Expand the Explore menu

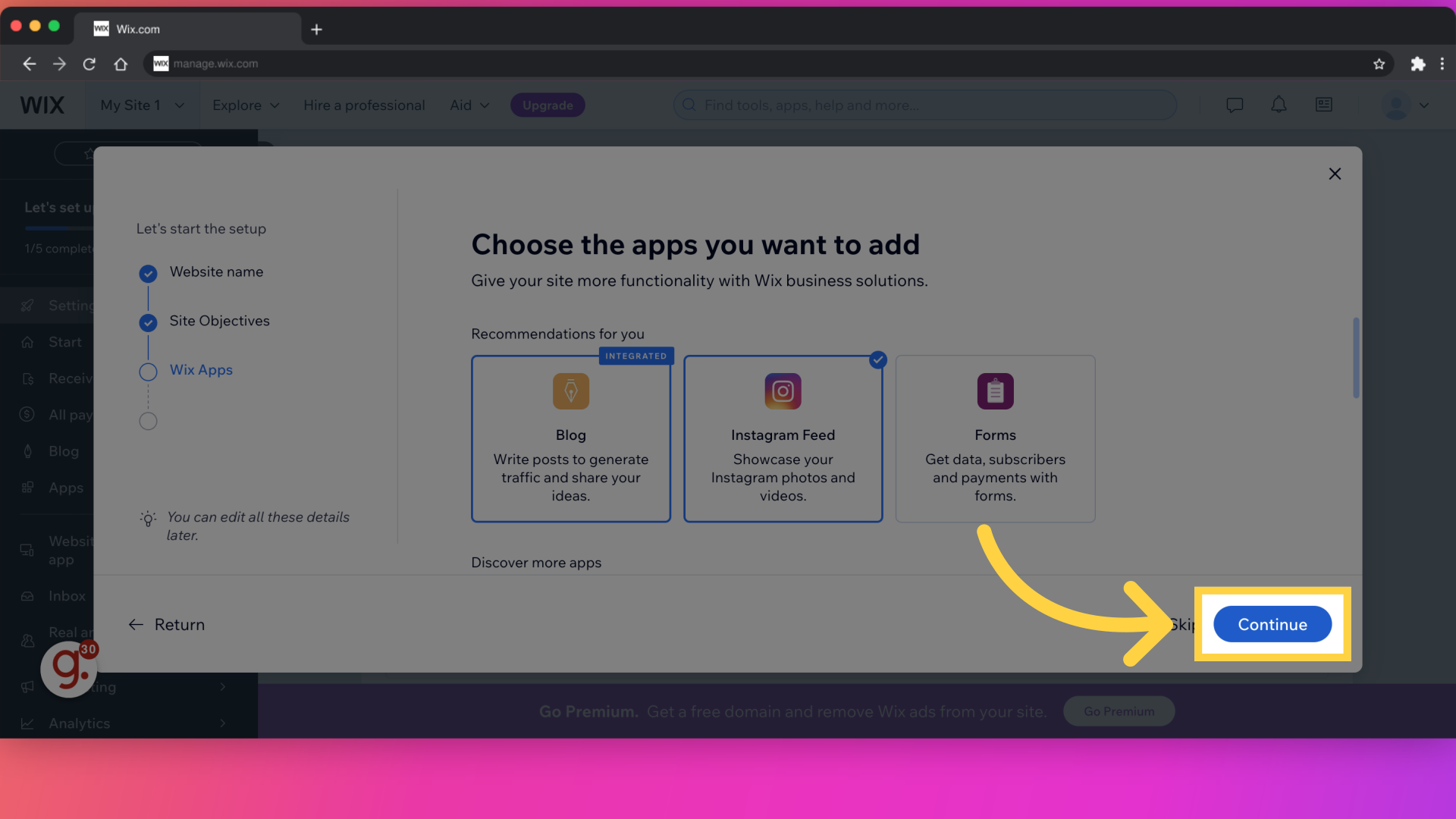[x=246, y=105]
